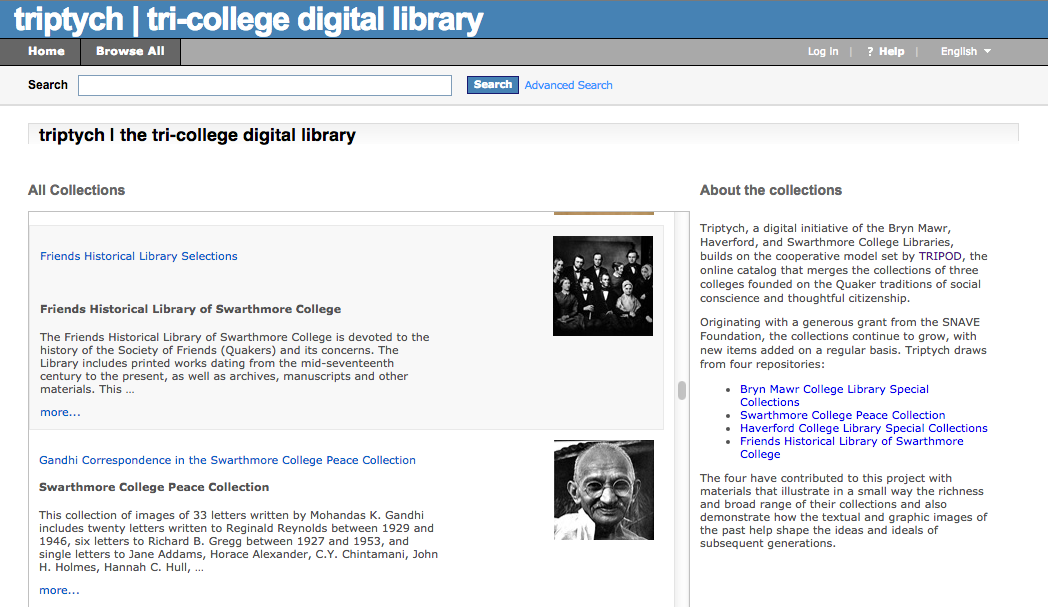
Task: Switch to the Browse All tab
Action: [x=130, y=51]
